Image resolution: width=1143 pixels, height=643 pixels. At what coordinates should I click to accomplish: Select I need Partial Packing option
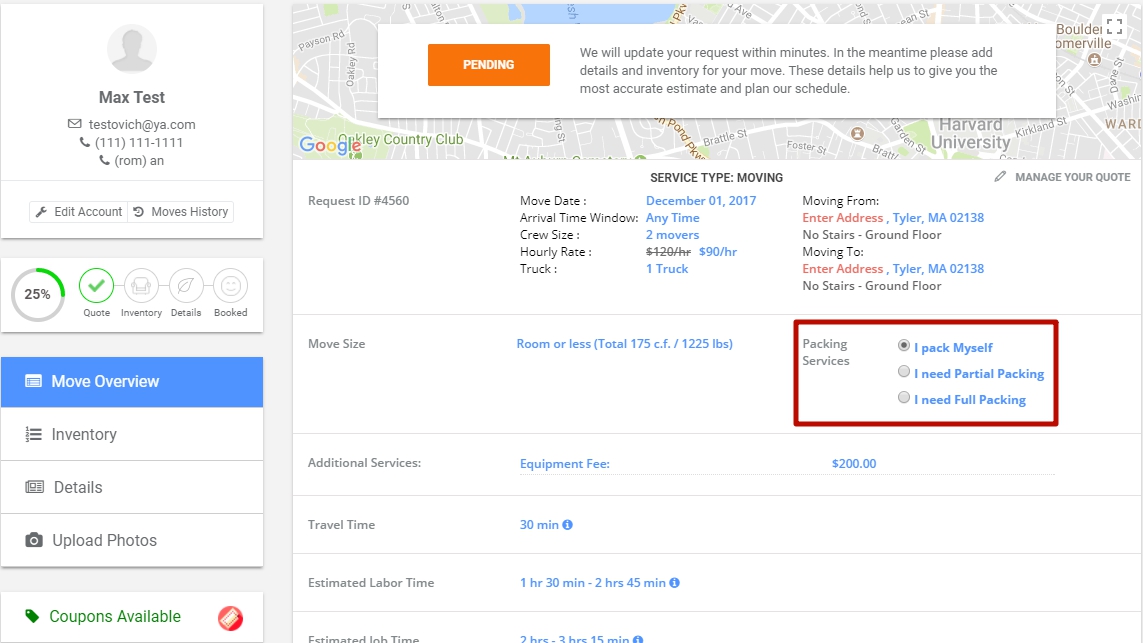[x=904, y=372]
